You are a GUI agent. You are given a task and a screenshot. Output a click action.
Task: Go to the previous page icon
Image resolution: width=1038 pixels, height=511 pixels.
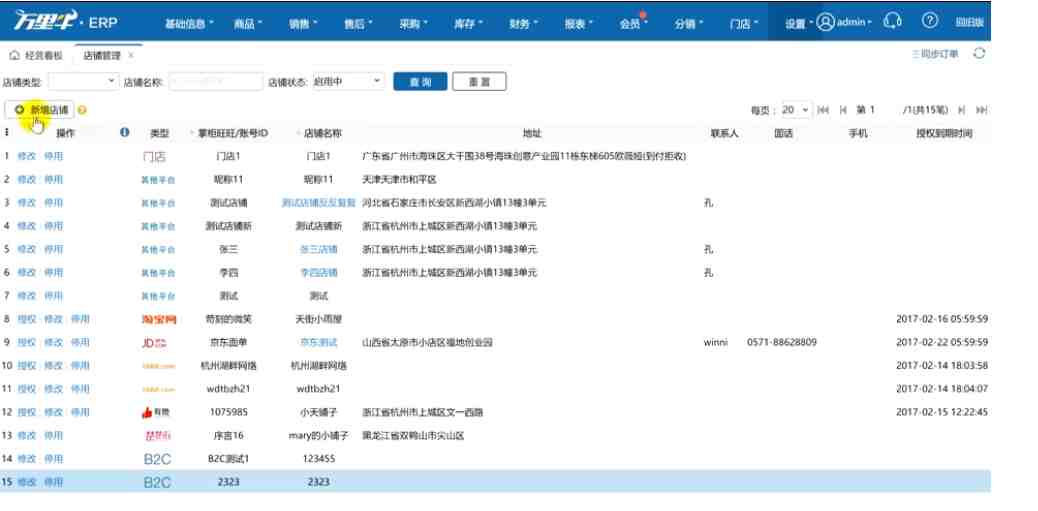pos(843,110)
